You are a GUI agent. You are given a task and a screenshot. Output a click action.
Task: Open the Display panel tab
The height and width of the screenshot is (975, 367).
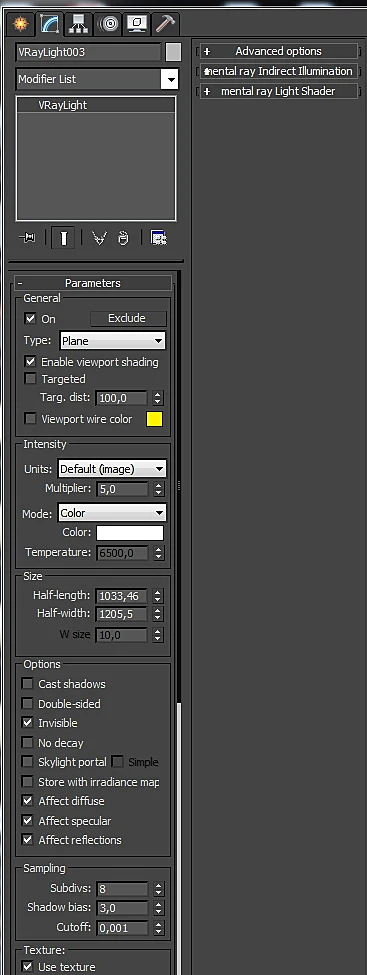[136, 24]
